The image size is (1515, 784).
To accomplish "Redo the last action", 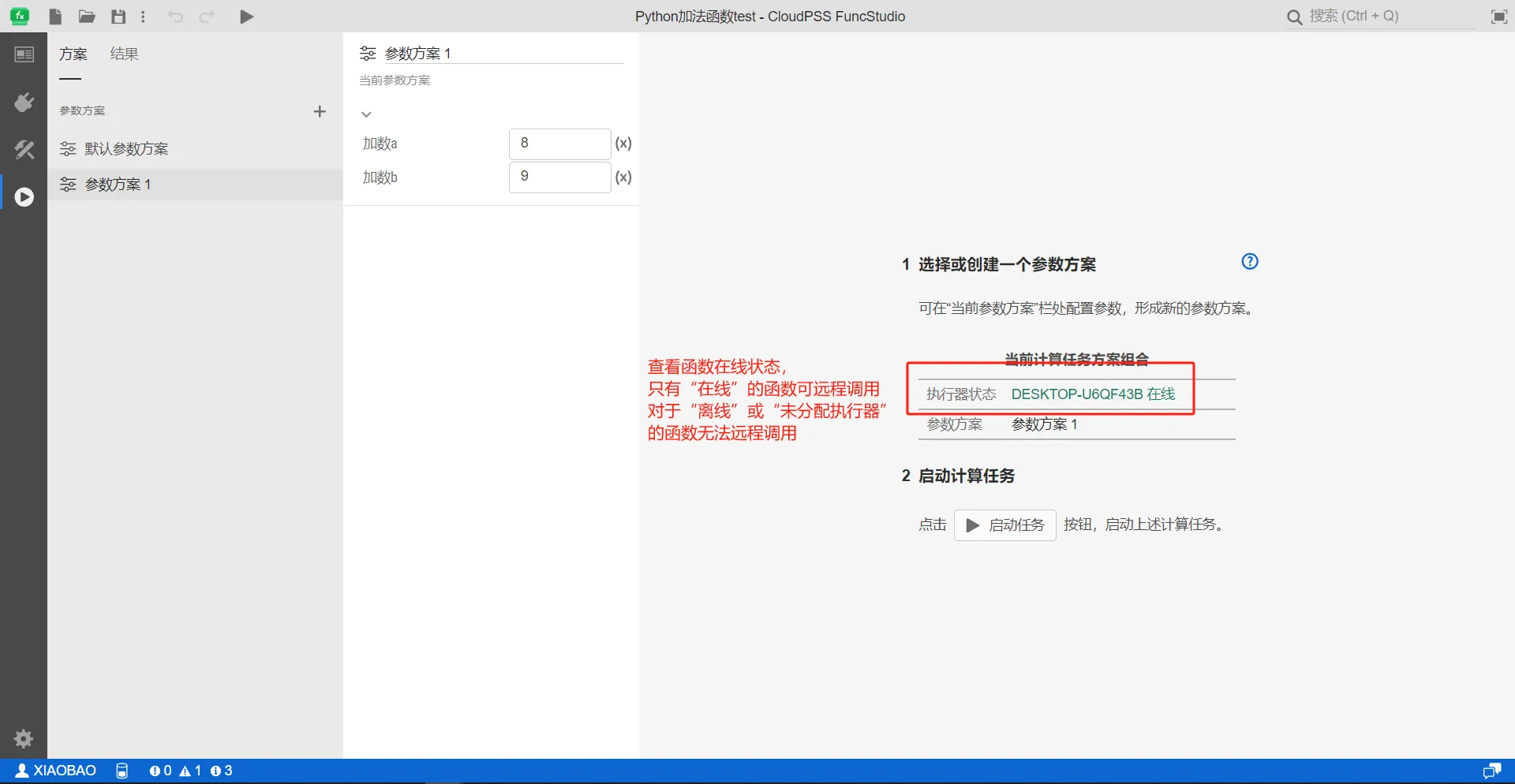I will (x=207, y=17).
